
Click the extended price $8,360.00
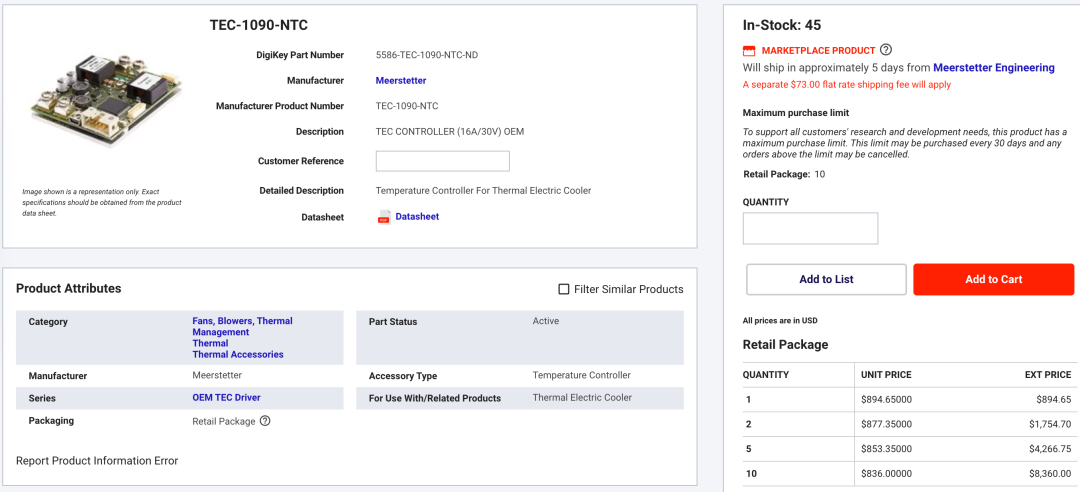pos(1050,474)
